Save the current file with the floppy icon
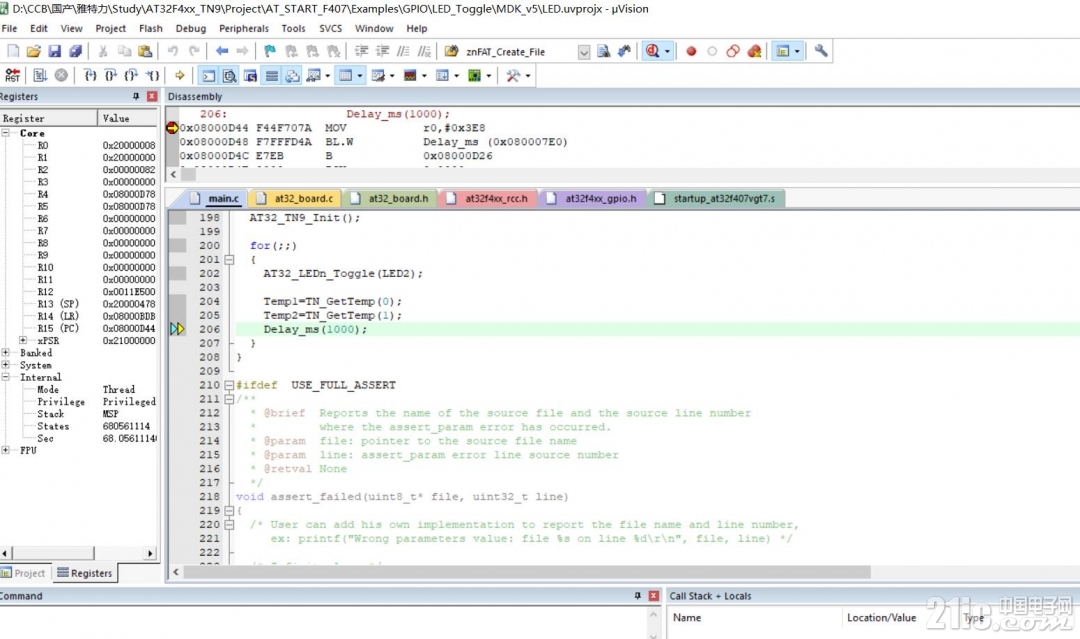The width and height of the screenshot is (1080, 639). [x=54, y=51]
